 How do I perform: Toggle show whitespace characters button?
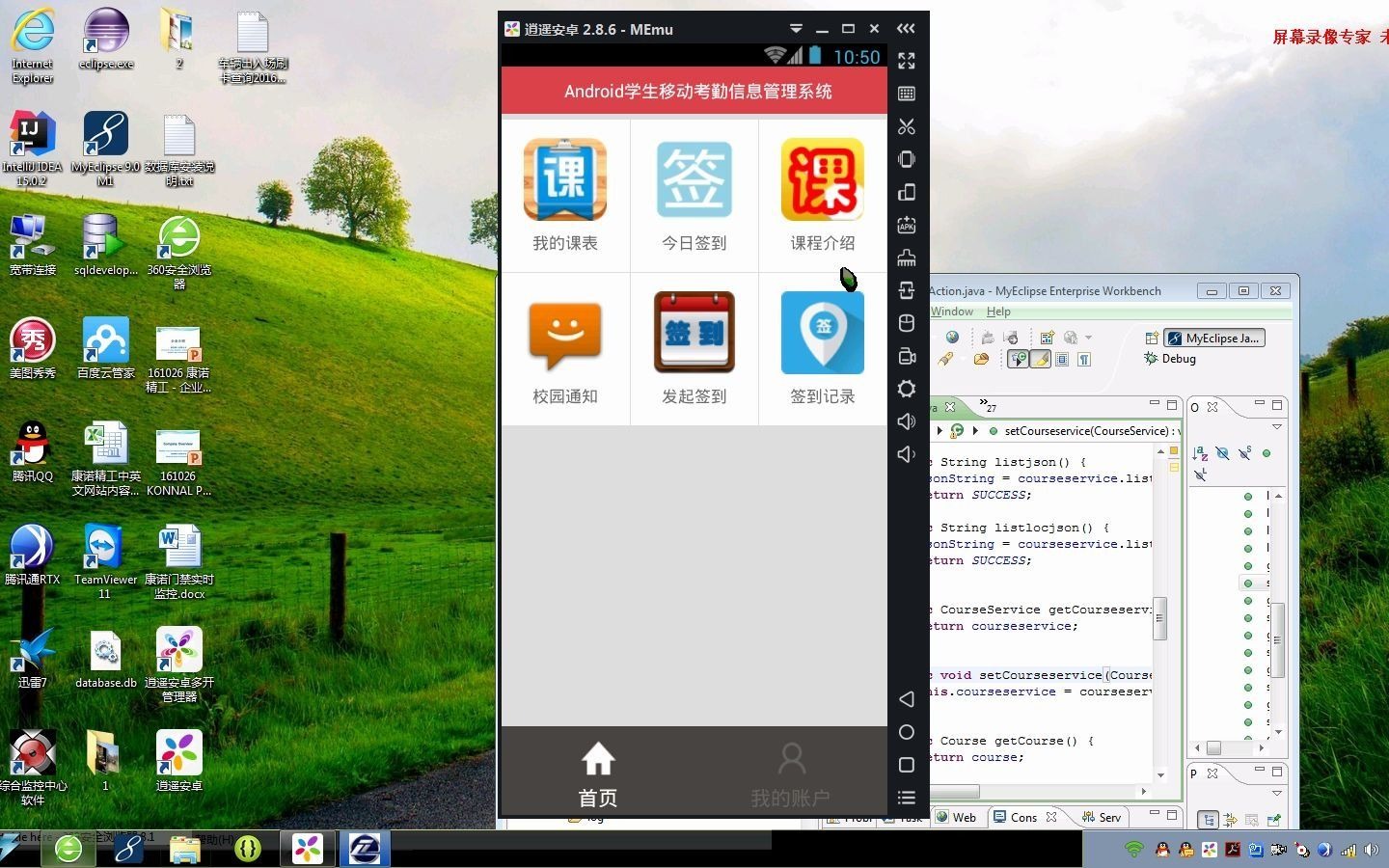[1083, 359]
